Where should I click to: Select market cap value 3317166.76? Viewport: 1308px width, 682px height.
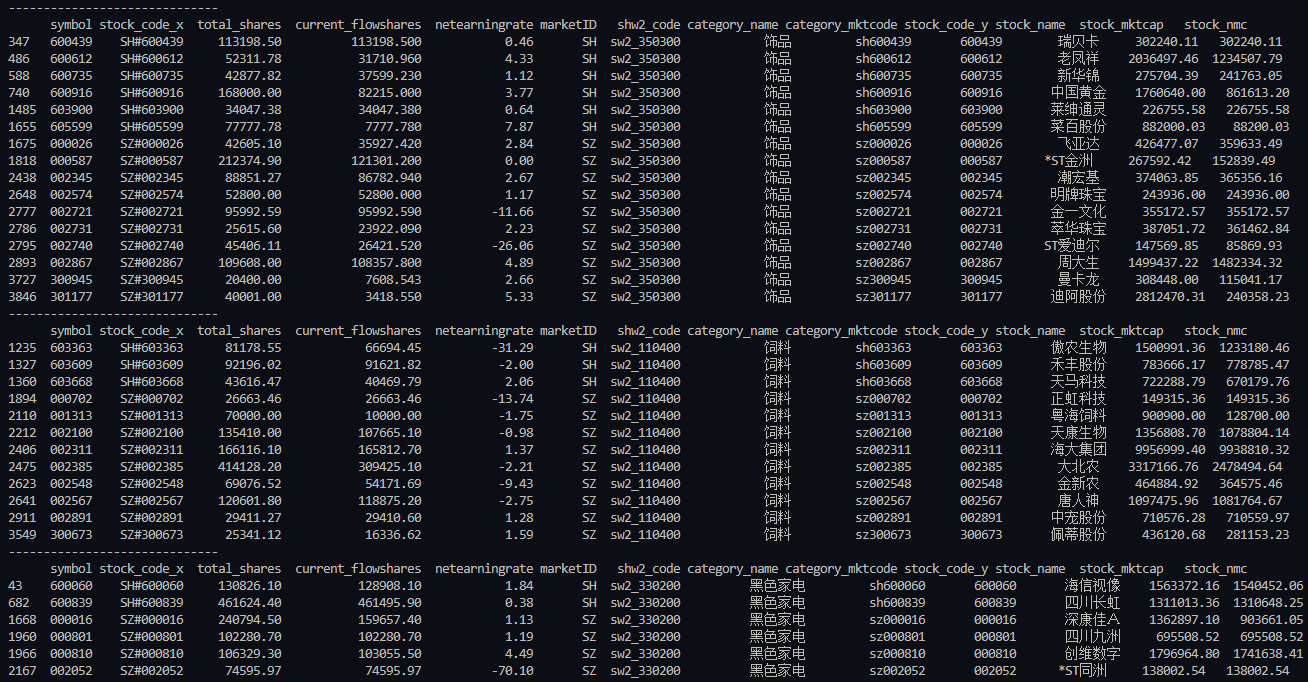(x=1163, y=467)
